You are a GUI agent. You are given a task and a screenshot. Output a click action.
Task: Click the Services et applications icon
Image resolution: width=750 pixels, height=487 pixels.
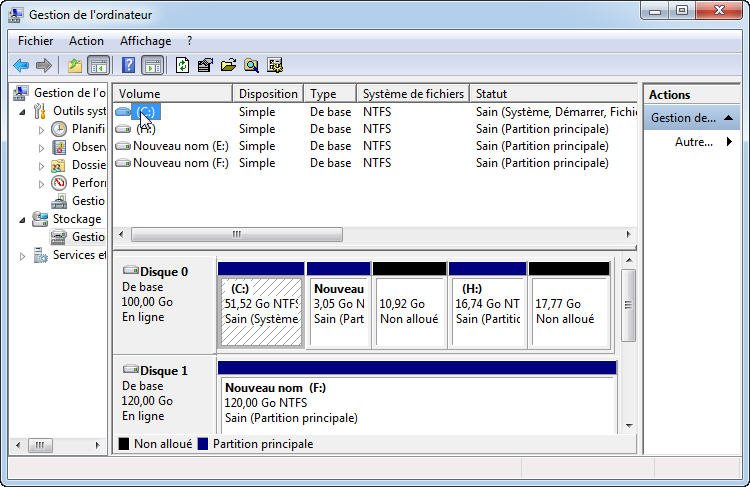[41, 255]
